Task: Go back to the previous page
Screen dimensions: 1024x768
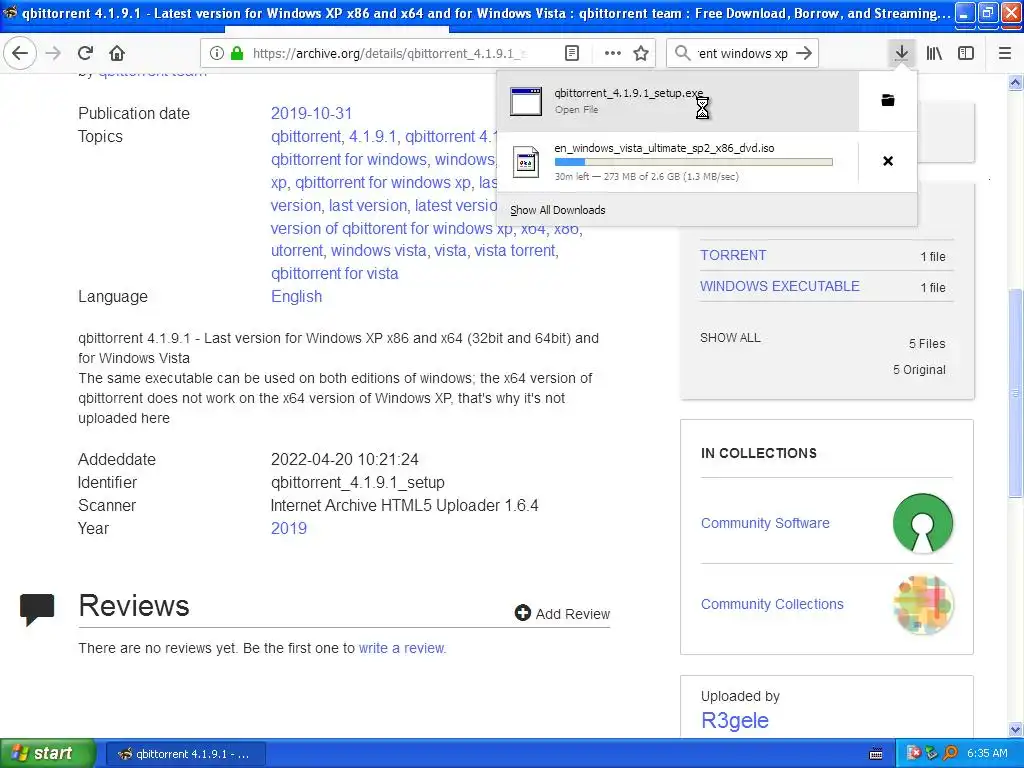Action: (20, 53)
